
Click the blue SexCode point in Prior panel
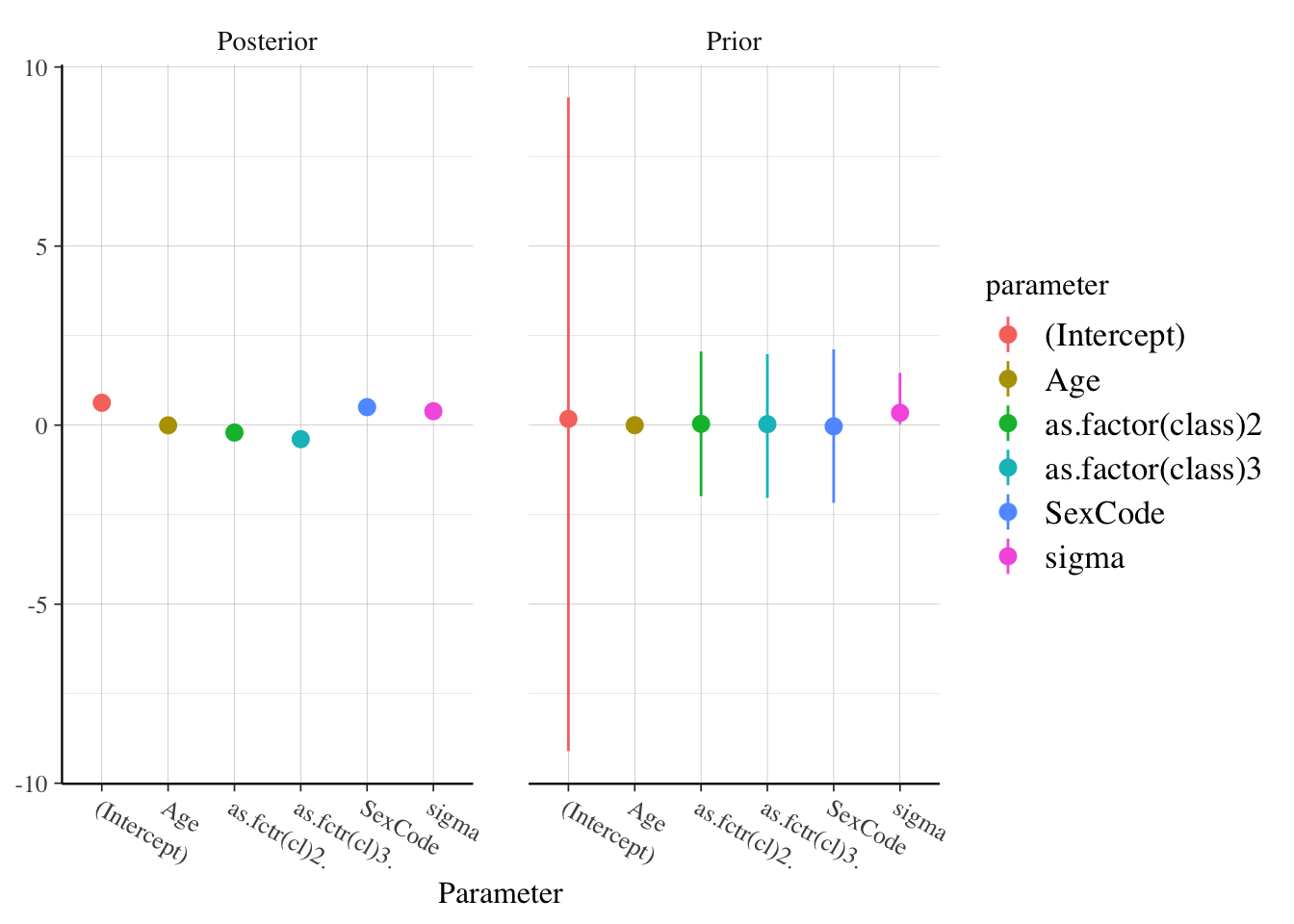click(x=834, y=426)
